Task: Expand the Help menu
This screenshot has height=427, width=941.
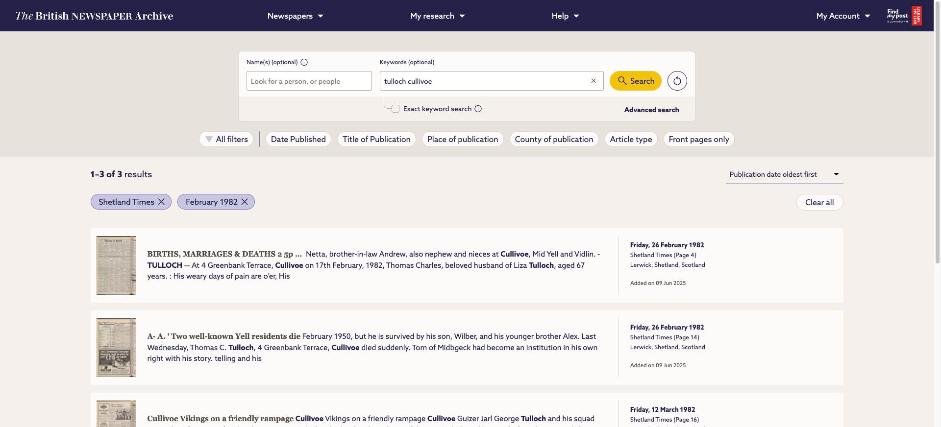Action: (x=565, y=16)
